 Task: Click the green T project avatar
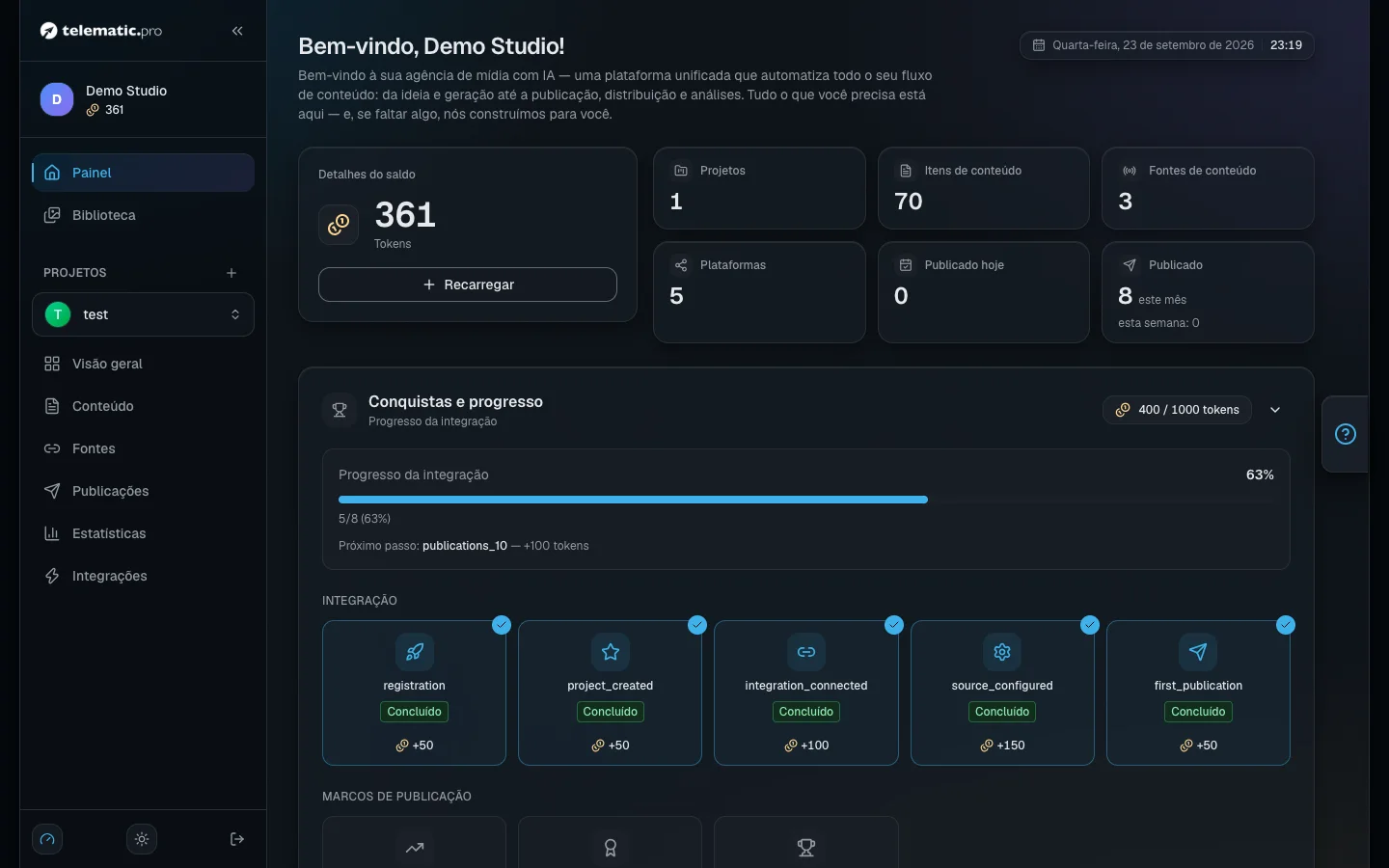(58, 314)
